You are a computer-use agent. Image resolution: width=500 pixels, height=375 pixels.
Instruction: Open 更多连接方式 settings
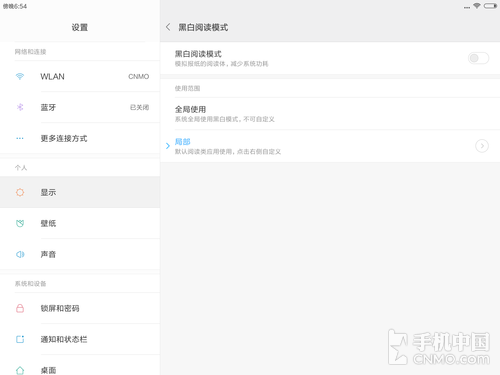click(80, 138)
